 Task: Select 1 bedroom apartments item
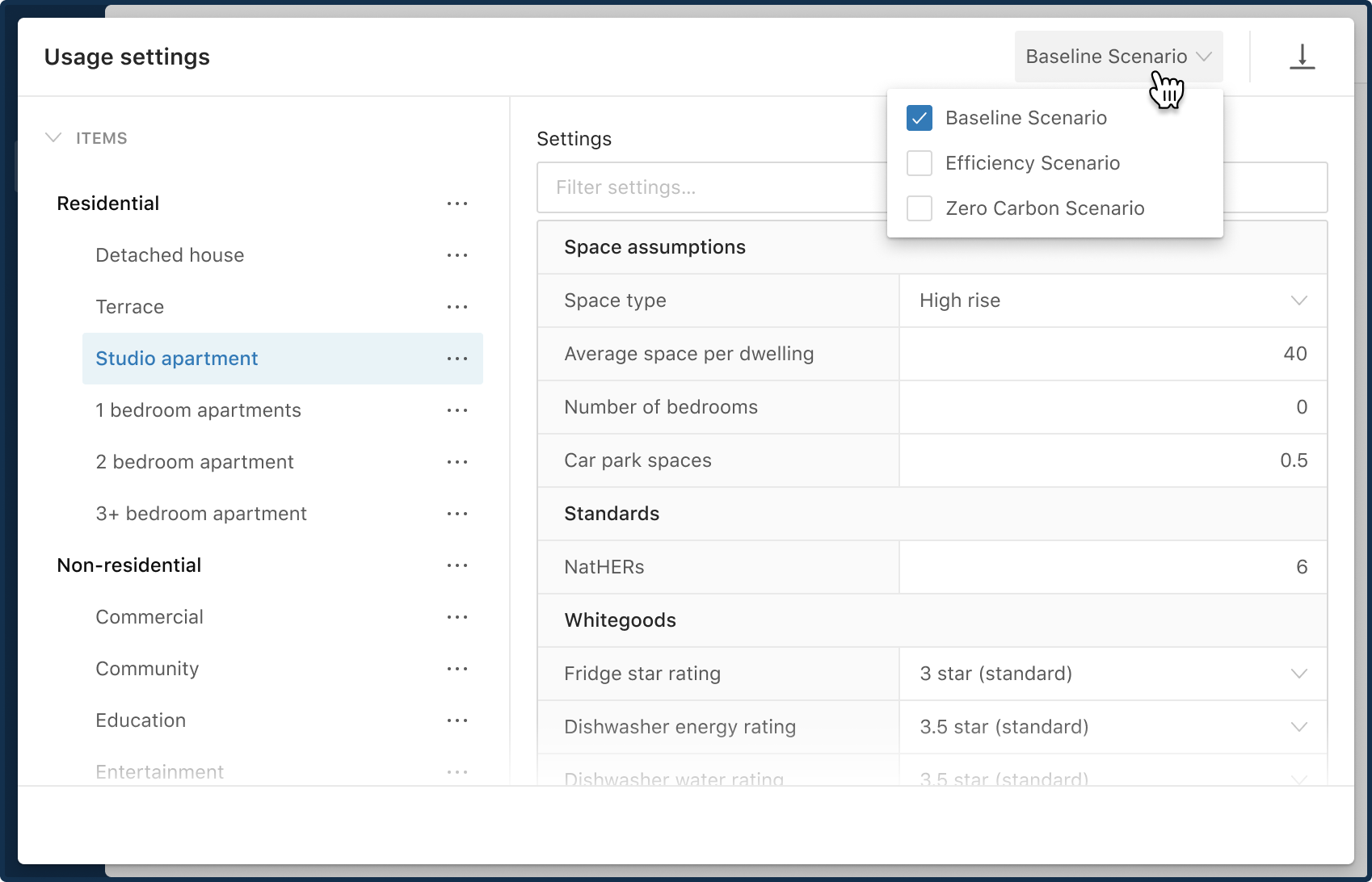click(198, 410)
